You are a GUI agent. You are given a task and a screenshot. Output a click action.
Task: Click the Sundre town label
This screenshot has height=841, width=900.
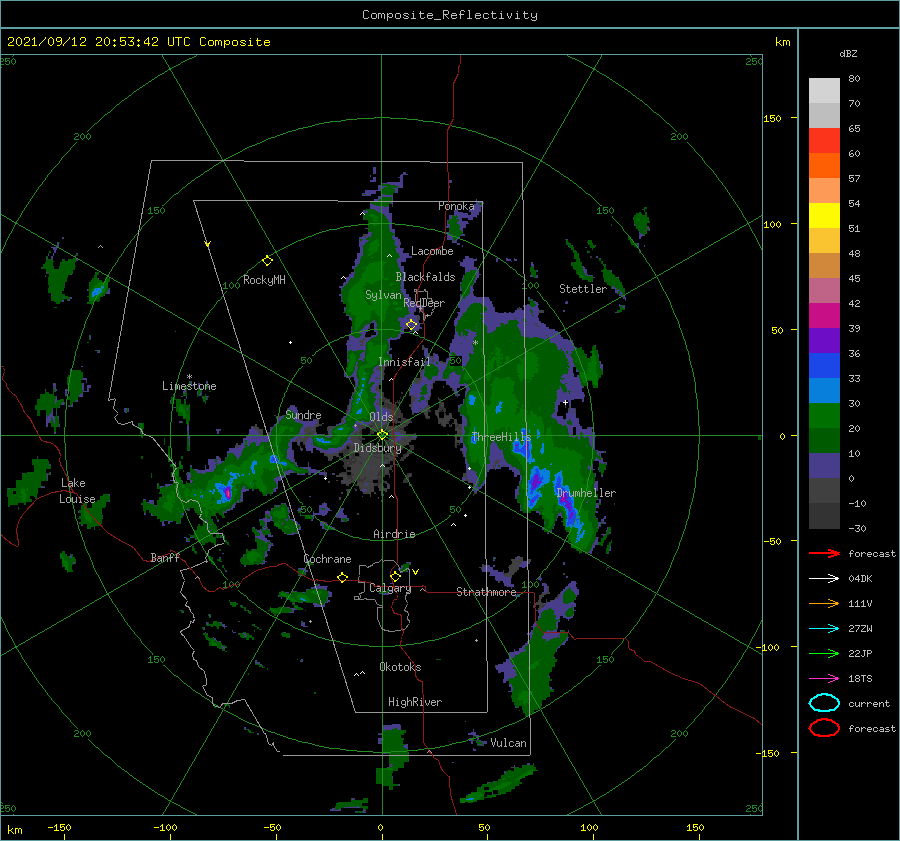click(303, 414)
